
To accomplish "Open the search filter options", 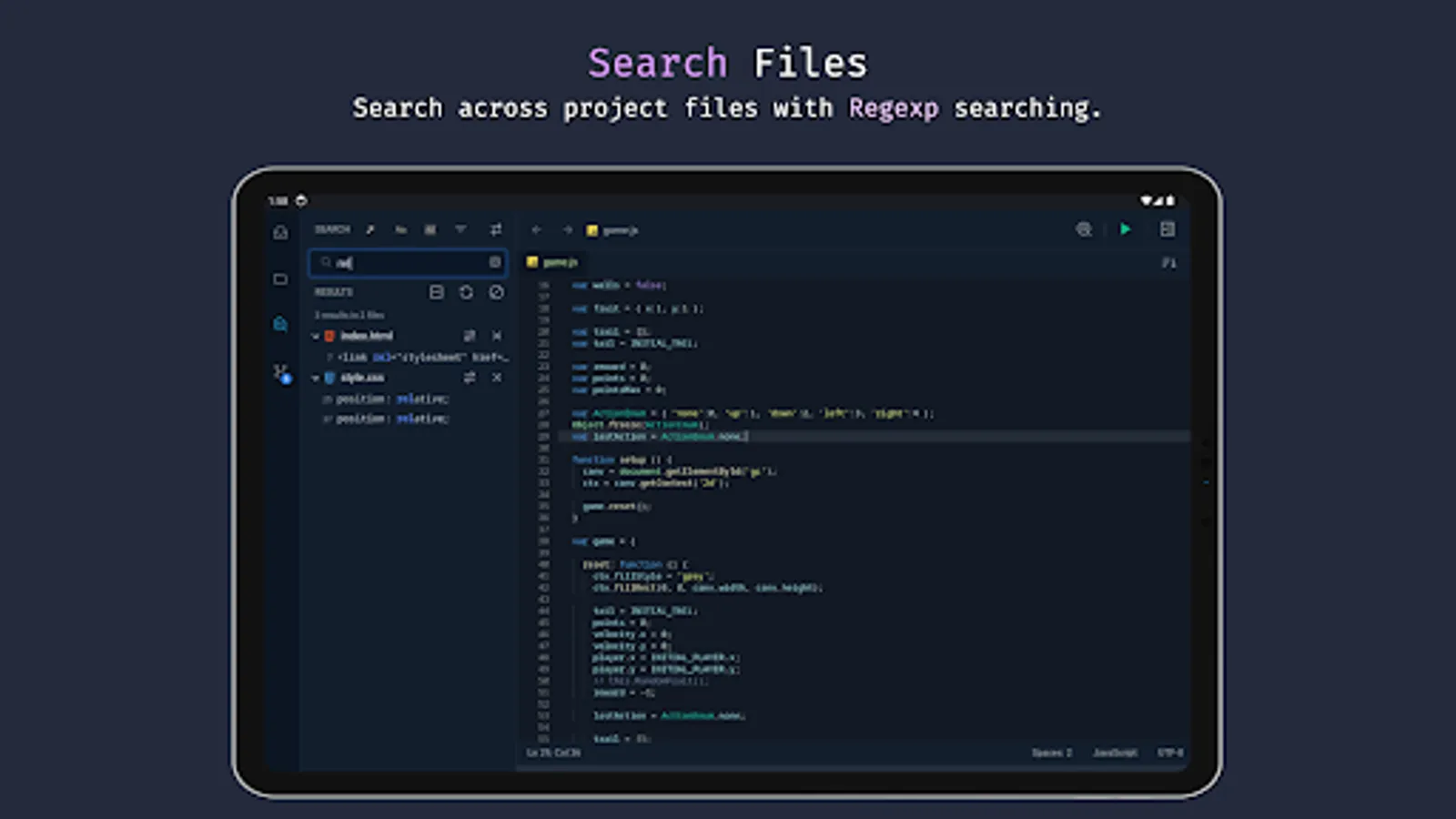I will click(x=462, y=229).
